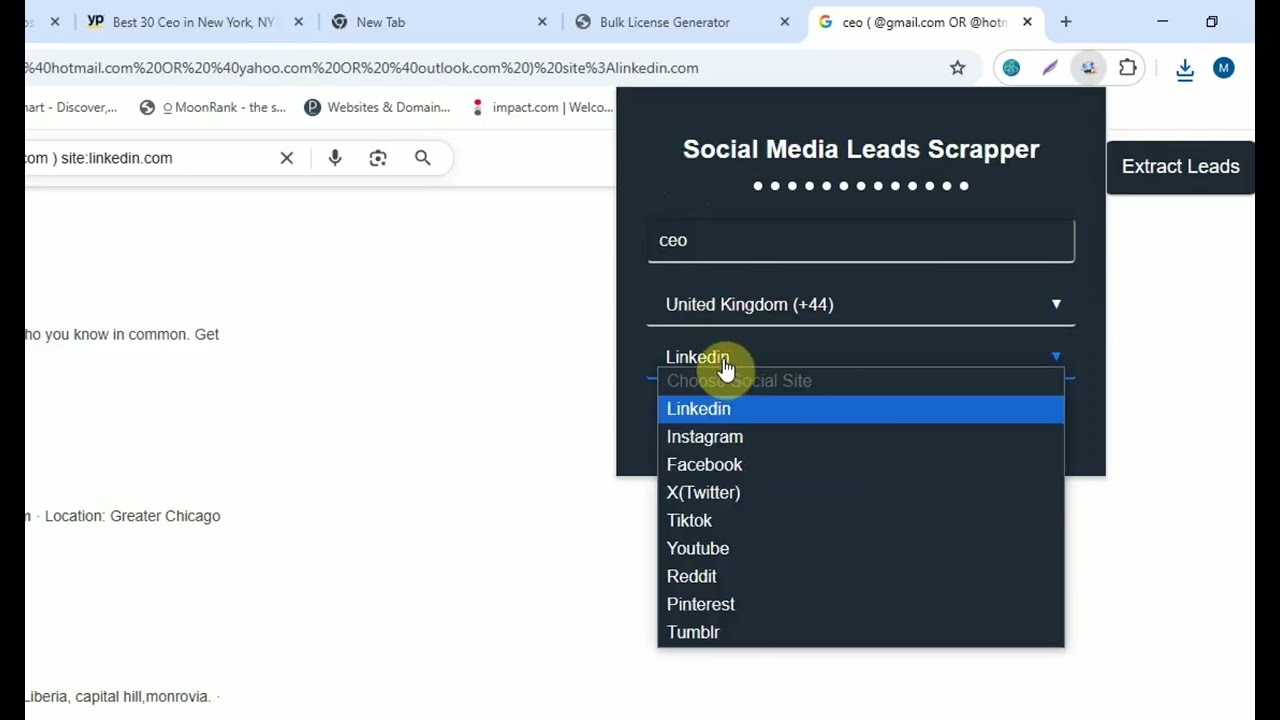Image resolution: width=1280 pixels, height=720 pixels.
Task: Click the text 'ho you know in common. Get'
Action: pyautogui.click(x=122, y=334)
